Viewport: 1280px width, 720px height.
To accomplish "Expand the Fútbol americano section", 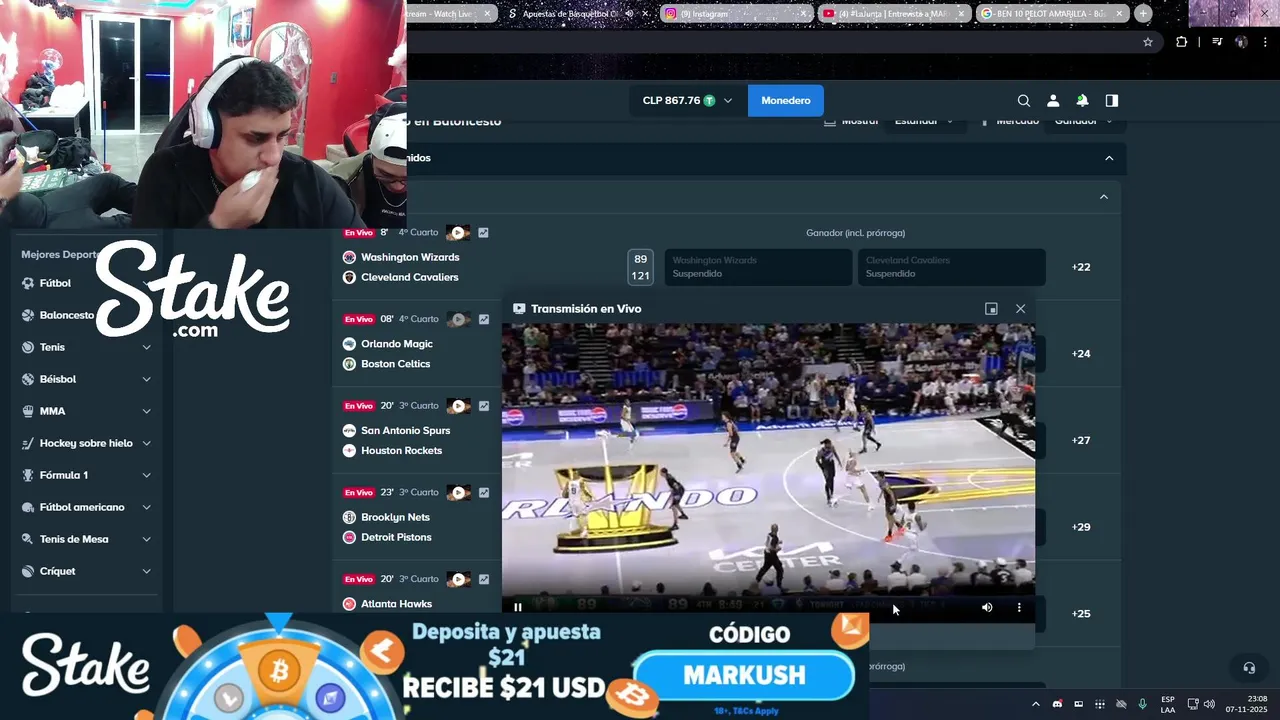I will click(x=146, y=507).
